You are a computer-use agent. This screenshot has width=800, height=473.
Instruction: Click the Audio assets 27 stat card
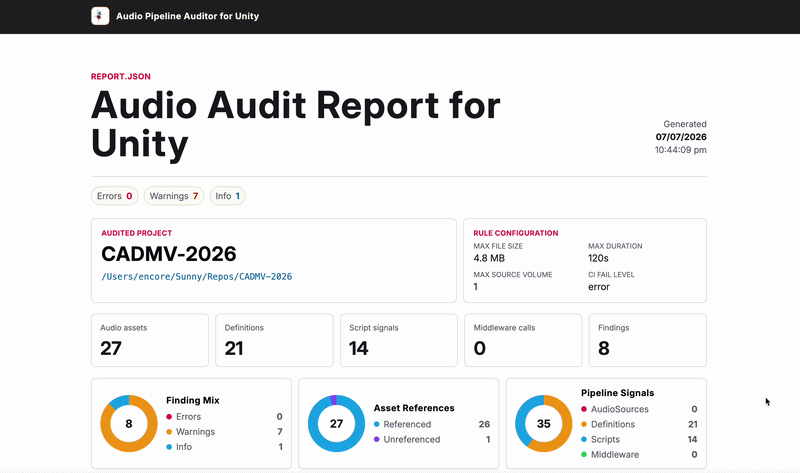[x=150, y=340]
